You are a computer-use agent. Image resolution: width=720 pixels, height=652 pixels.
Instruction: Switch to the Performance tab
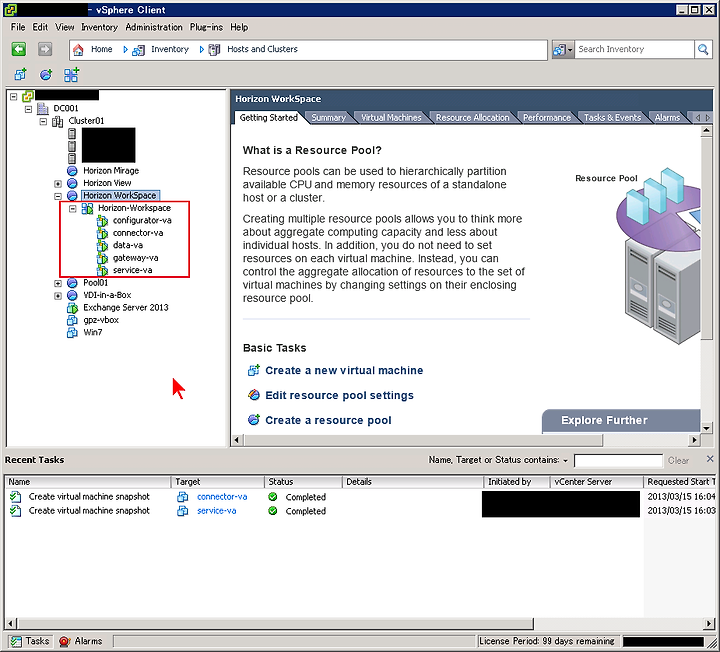(547, 118)
